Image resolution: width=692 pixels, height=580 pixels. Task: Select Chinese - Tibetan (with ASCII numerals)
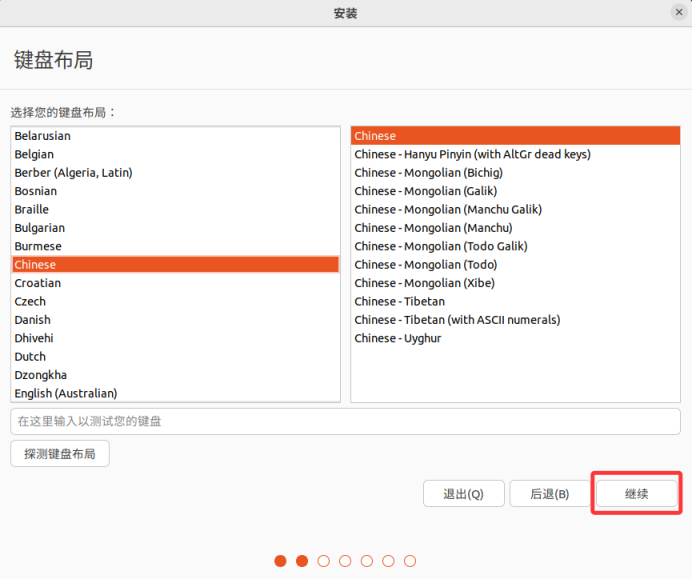pyautogui.click(x=515, y=320)
